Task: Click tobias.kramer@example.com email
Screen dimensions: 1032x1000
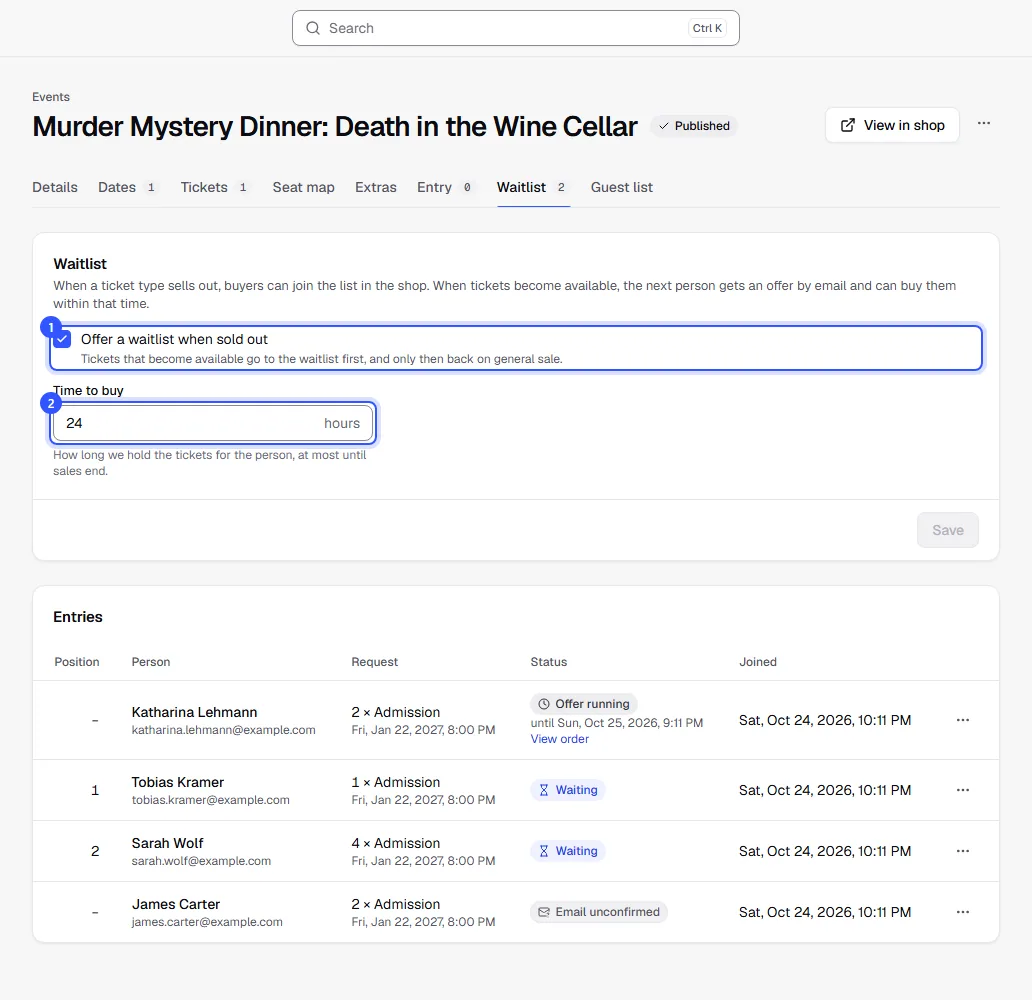Action: click(211, 800)
